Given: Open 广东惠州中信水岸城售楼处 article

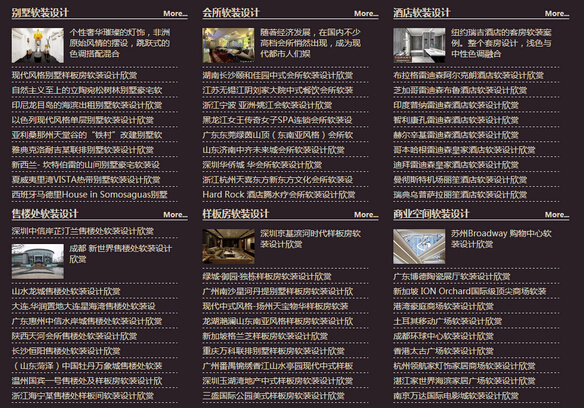Looking at the screenshot, I should click(x=87, y=321).
